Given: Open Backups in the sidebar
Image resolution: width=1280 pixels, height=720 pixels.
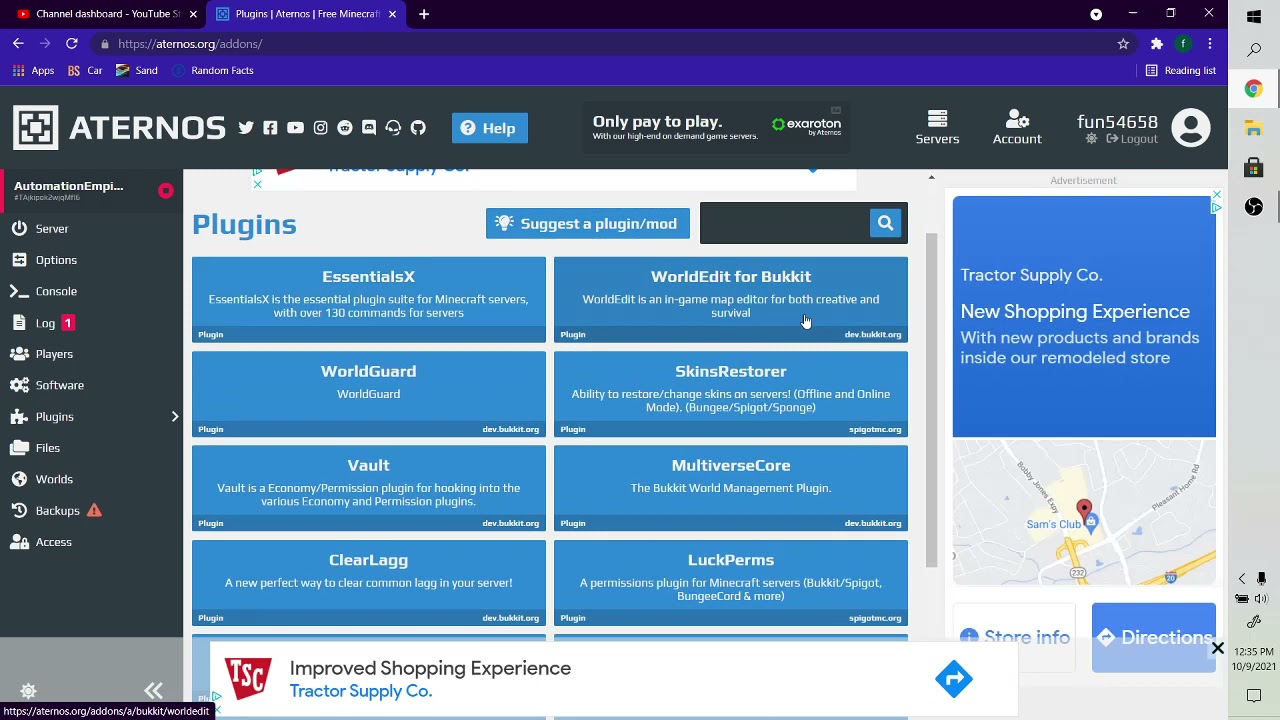Looking at the screenshot, I should click(92, 511).
